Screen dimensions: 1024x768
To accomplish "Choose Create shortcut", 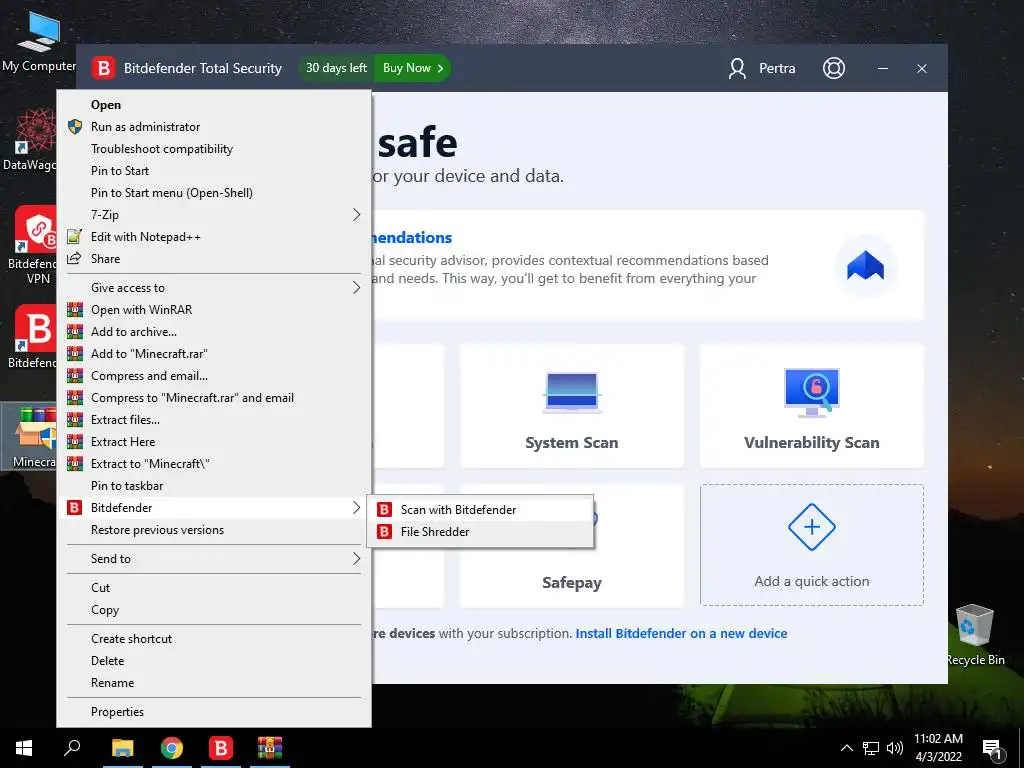I will click(214, 639).
